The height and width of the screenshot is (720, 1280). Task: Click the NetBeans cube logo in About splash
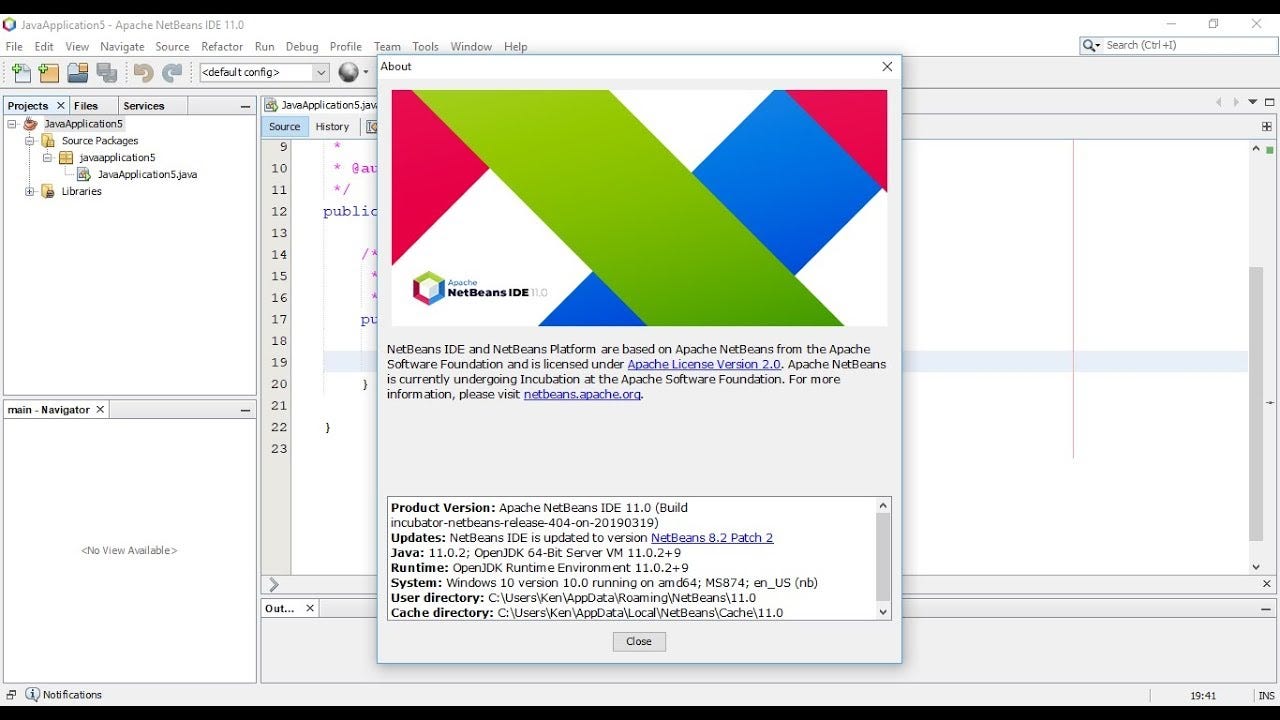[x=428, y=288]
